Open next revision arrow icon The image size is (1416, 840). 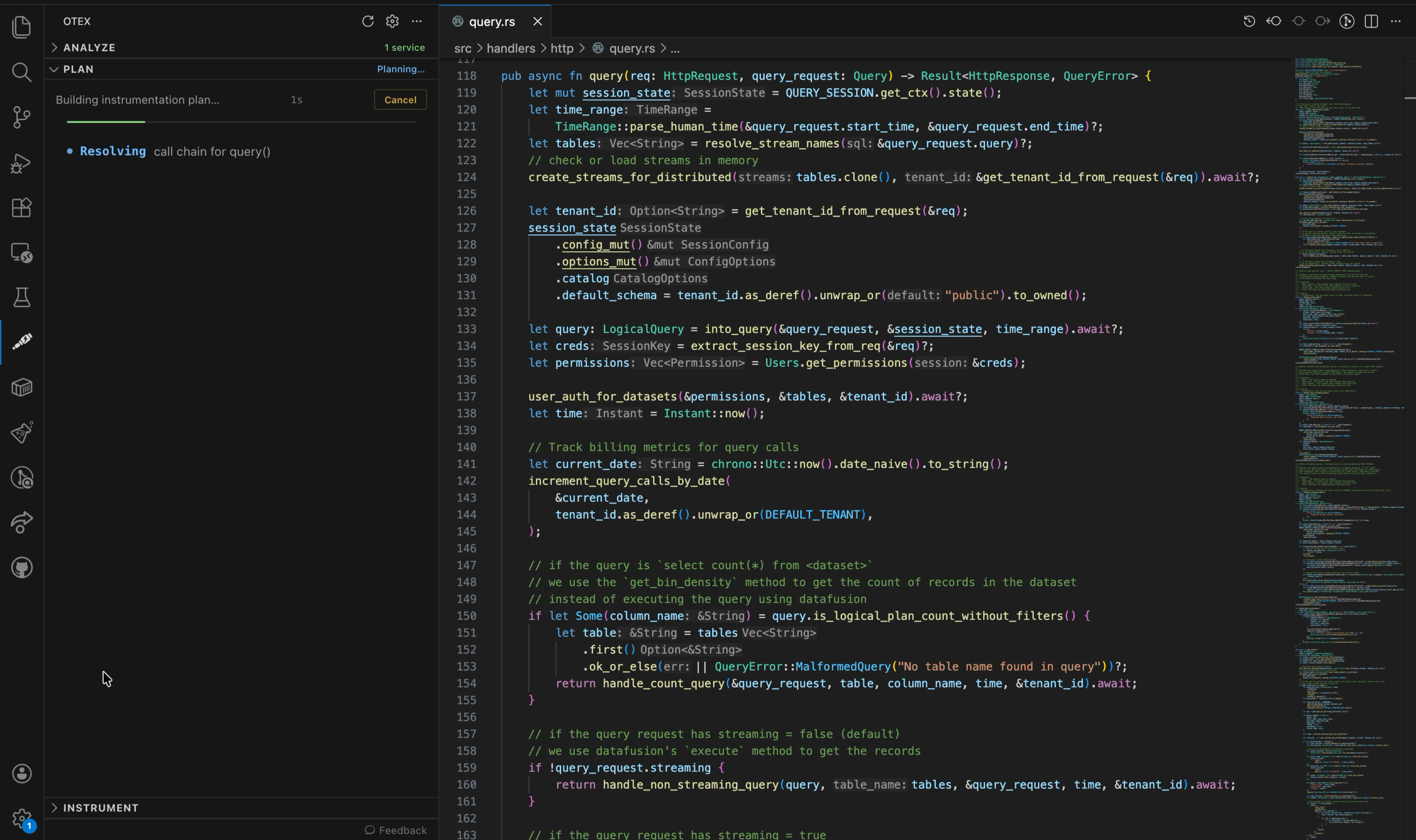[1323, 22]
